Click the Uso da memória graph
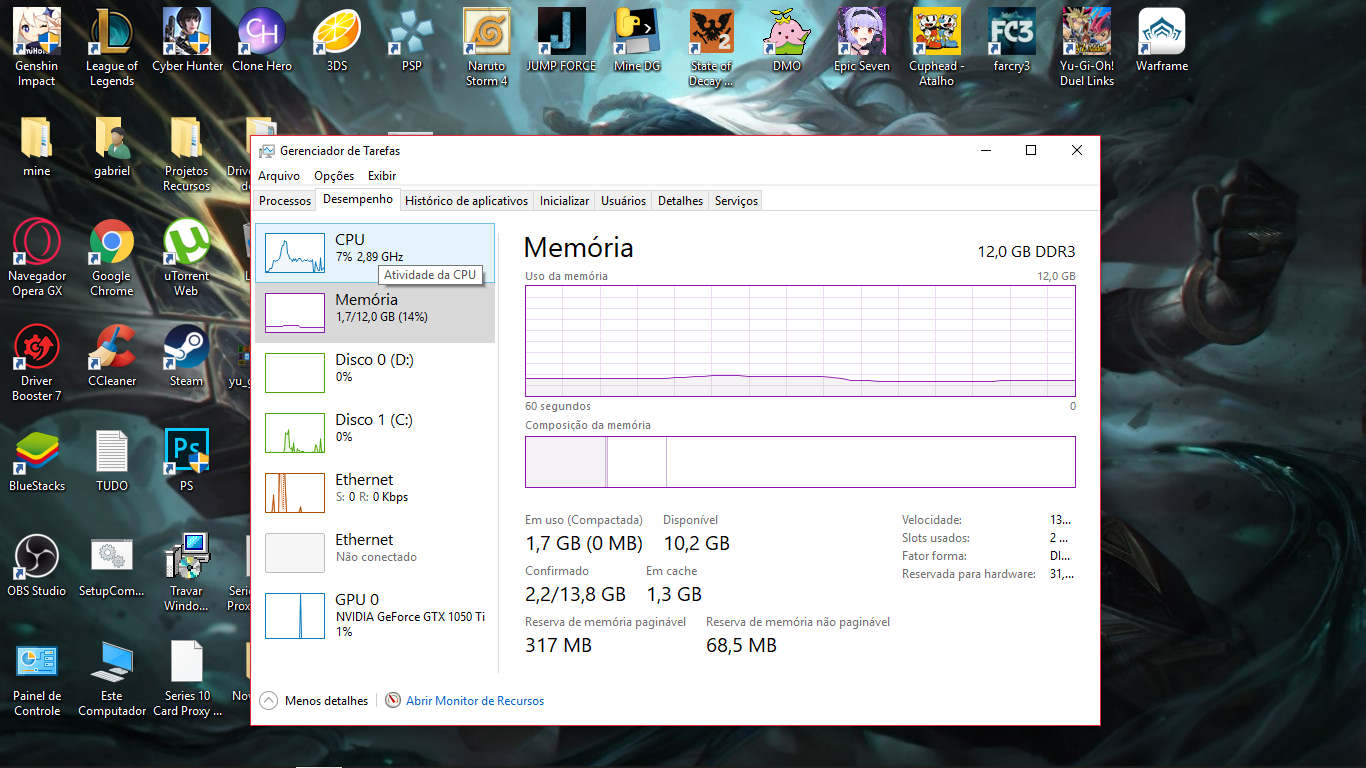 coord(800,341)
